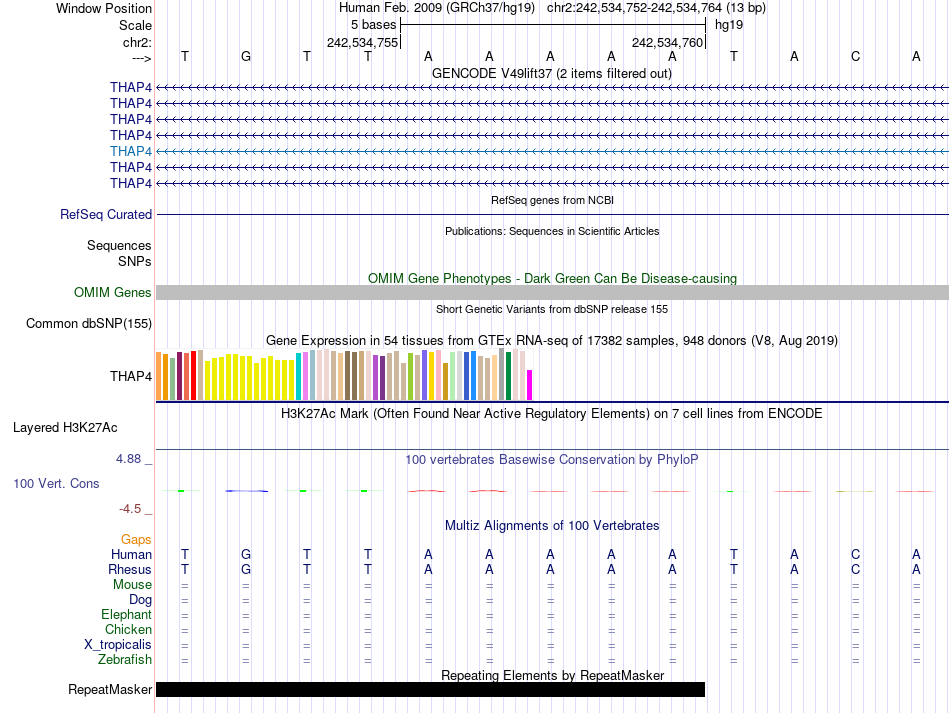
Task: Select the Rhesus species row label
Action: click(x=130, y=569)
